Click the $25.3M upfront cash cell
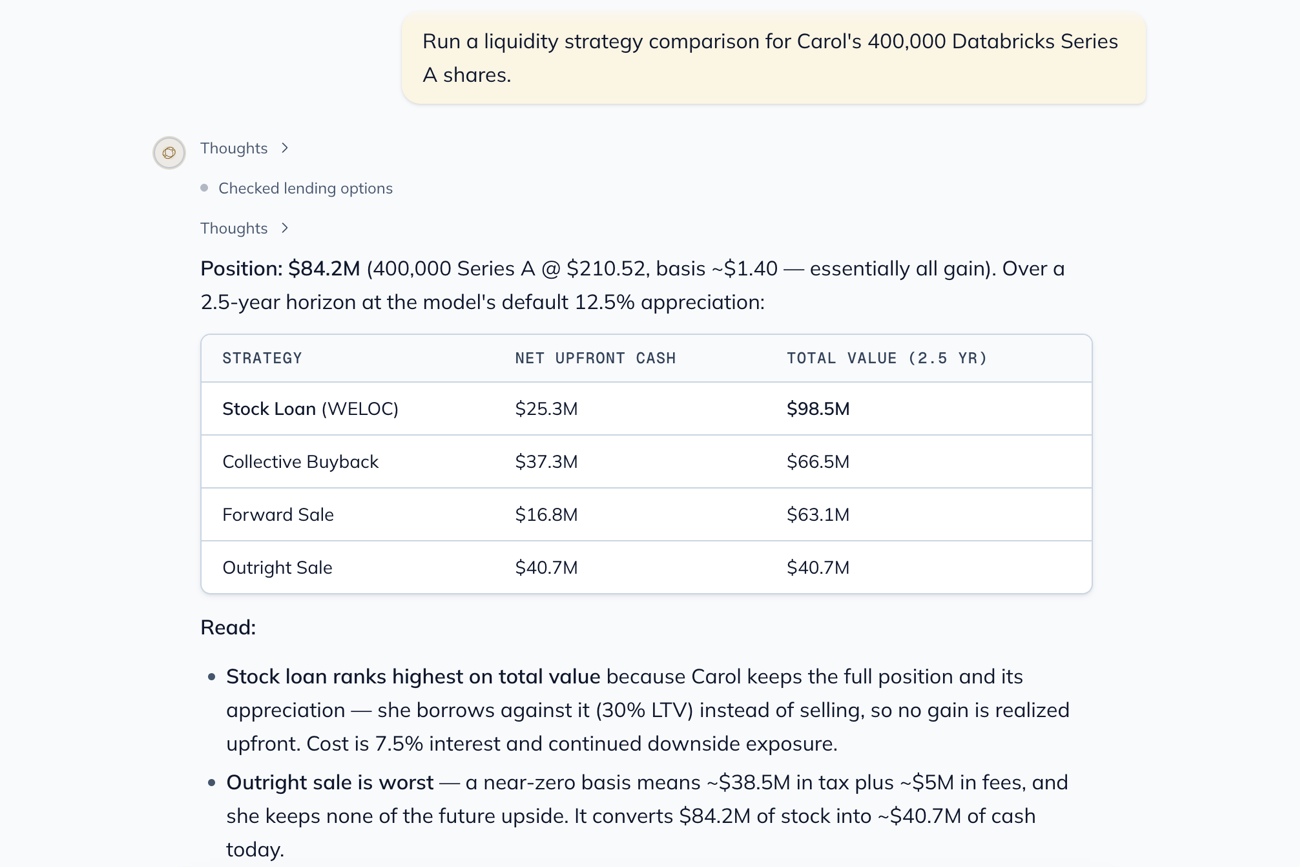1300x867 pixels. [x=546, y=408]
